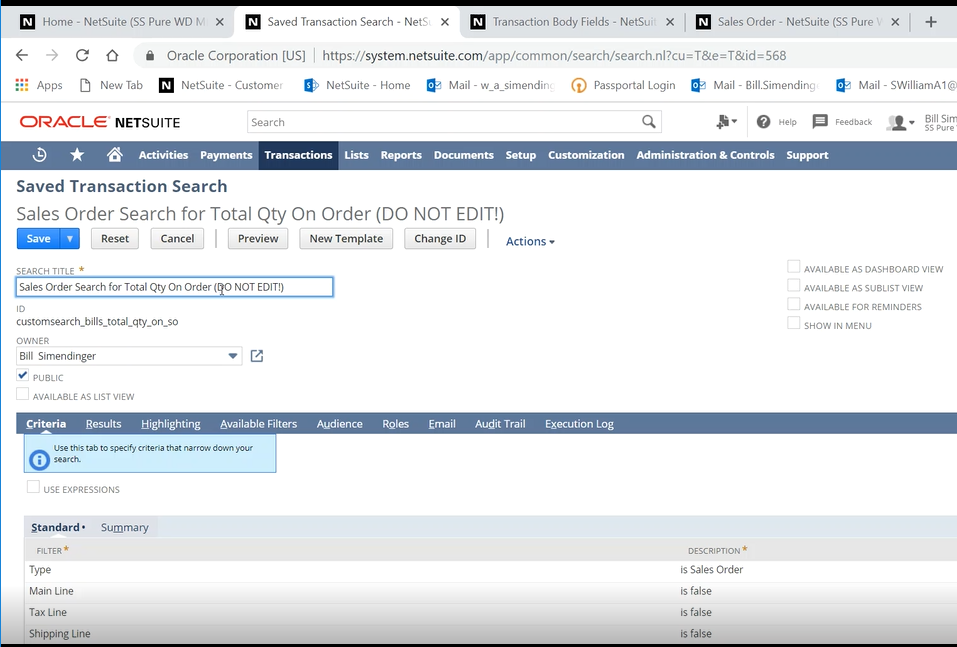Open the Summary criteria subtab

[124, 528]
